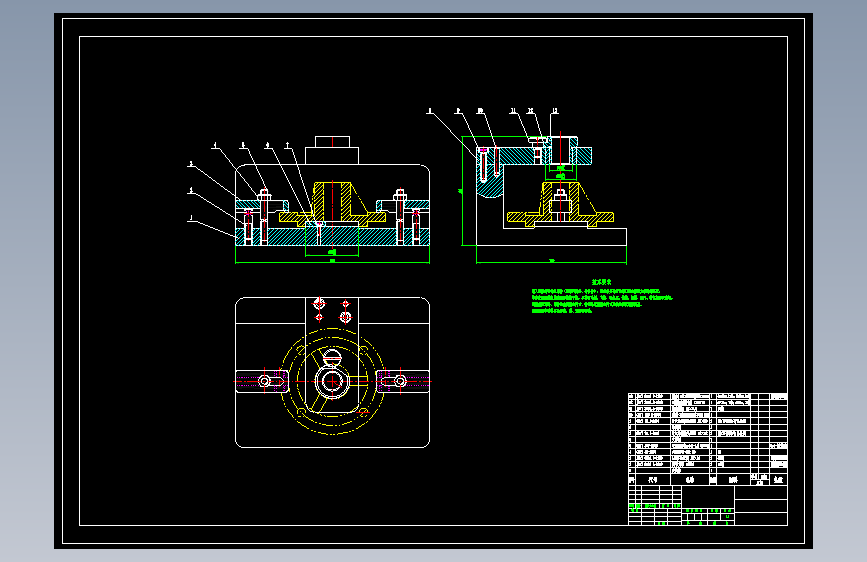
Task: Click the parts list table header row
Action: point(708,480)
